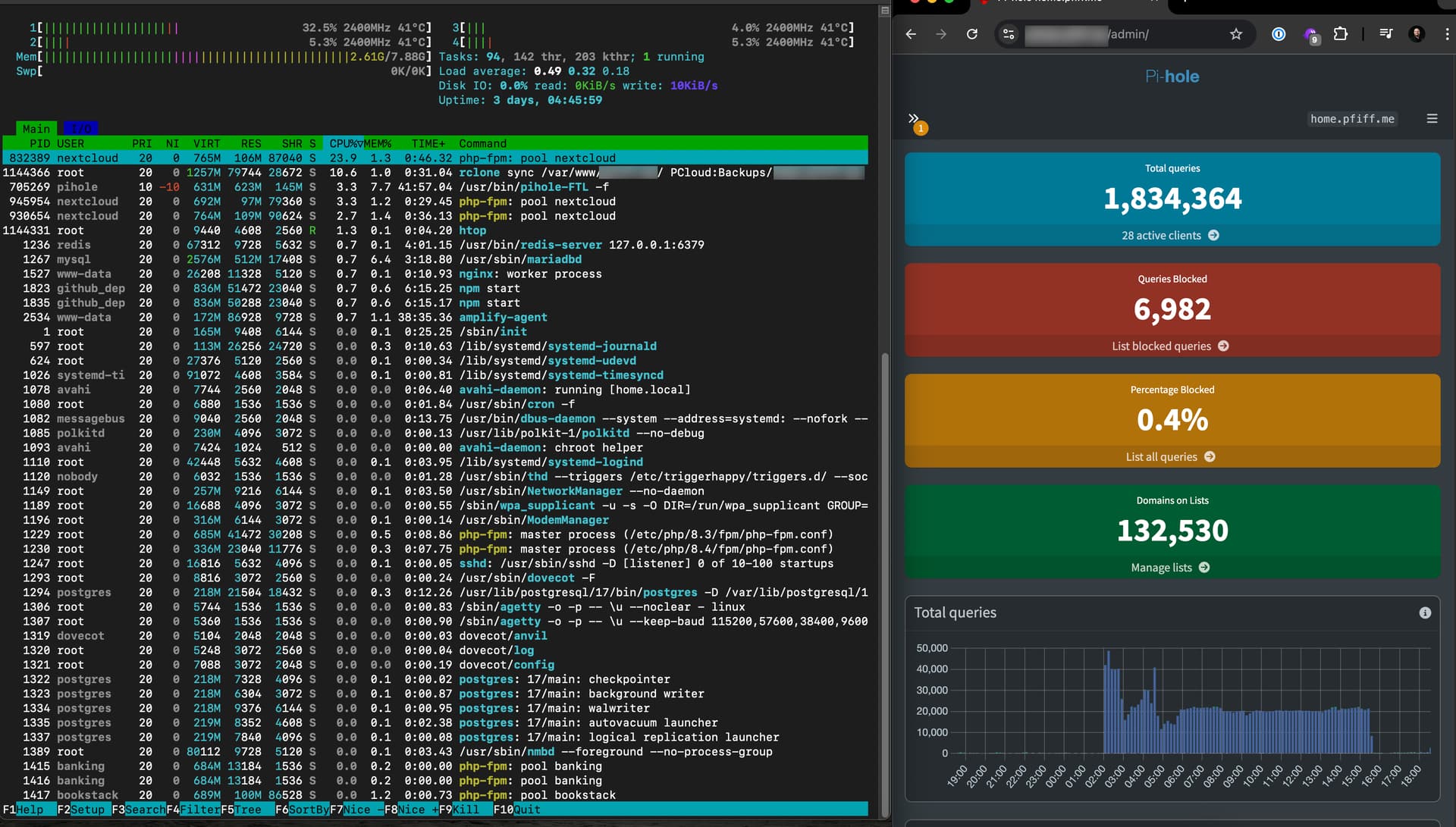Select the amplify-agent process row
Viewport: 1456px width, 827px height.
tap(435, 318)
